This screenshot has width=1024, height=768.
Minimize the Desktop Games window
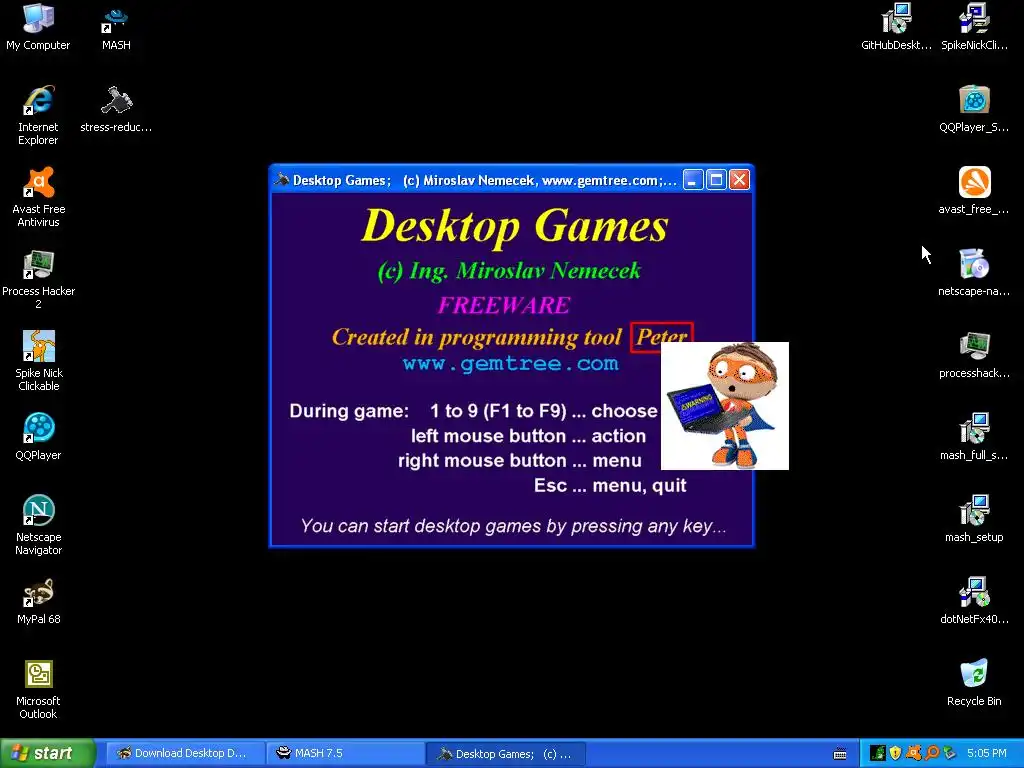click(x=693, y=180)
